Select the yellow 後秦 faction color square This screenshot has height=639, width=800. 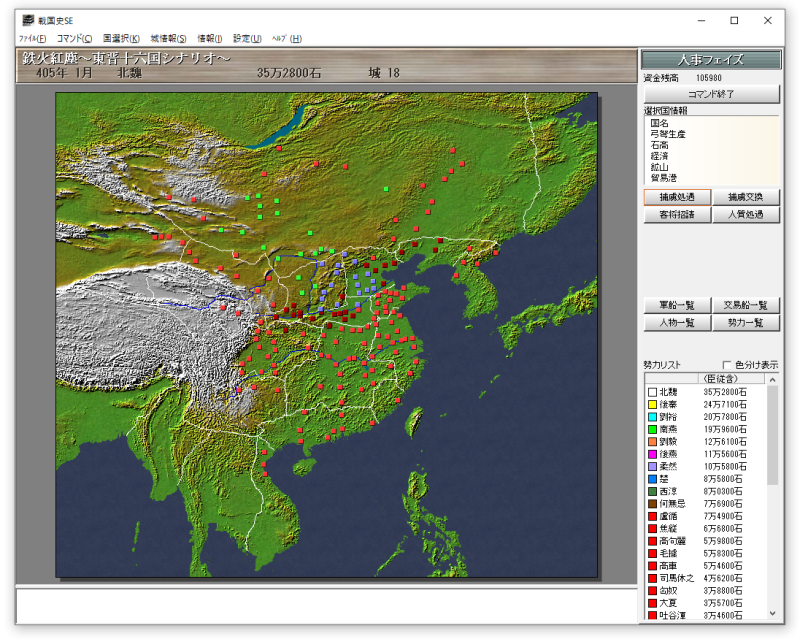click(x=652, y=405)
